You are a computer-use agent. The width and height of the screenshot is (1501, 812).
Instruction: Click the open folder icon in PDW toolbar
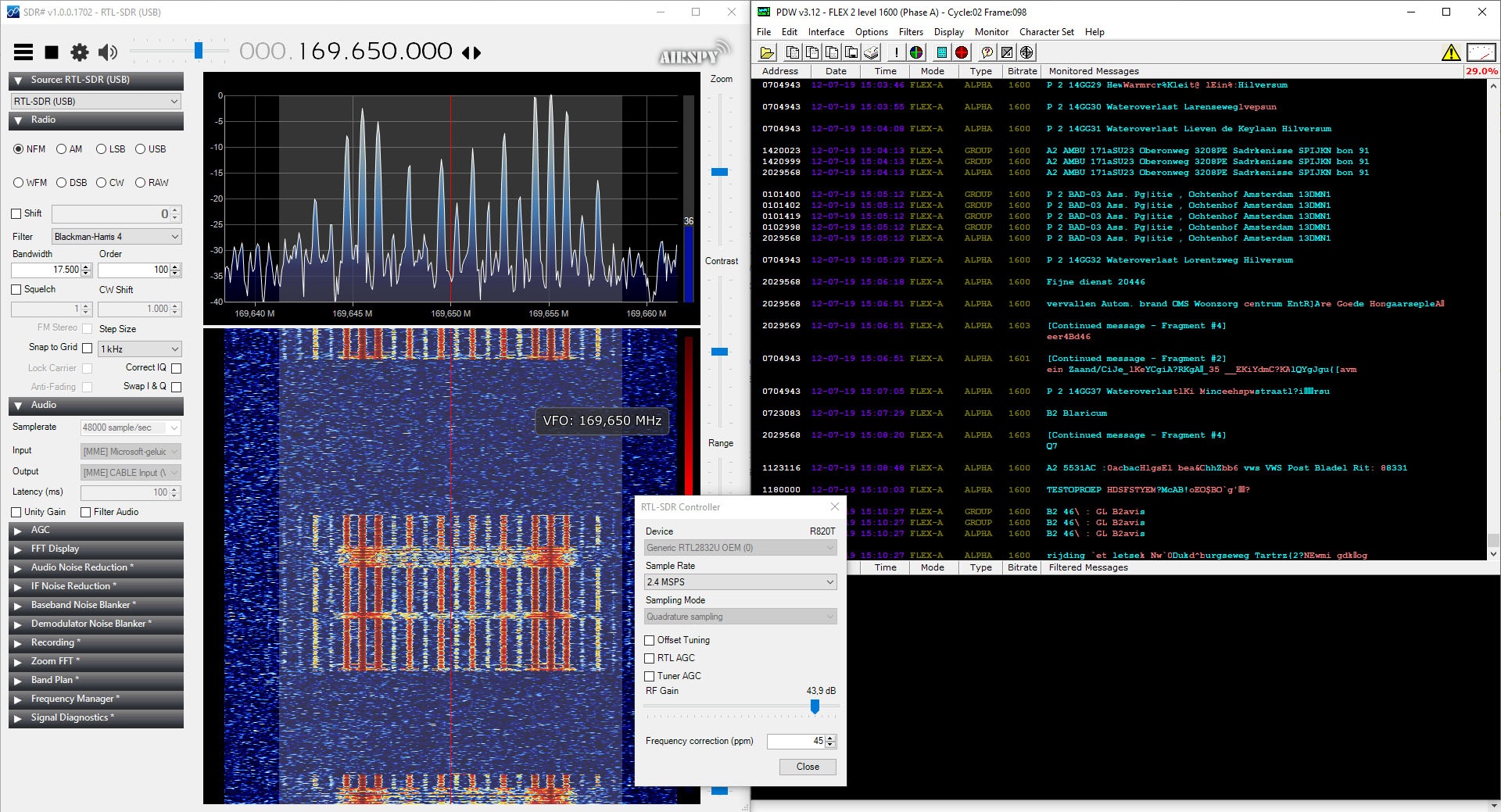767,52
